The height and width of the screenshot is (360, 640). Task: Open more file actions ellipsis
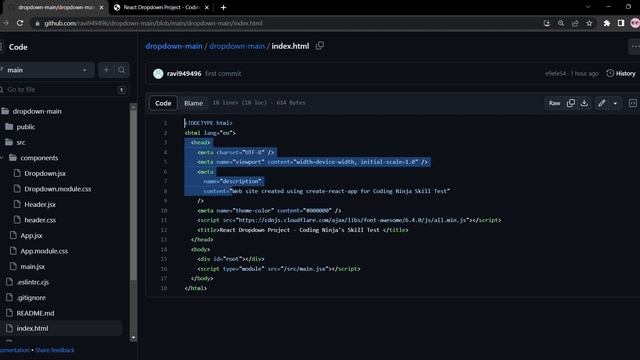(x=635, y=47)
